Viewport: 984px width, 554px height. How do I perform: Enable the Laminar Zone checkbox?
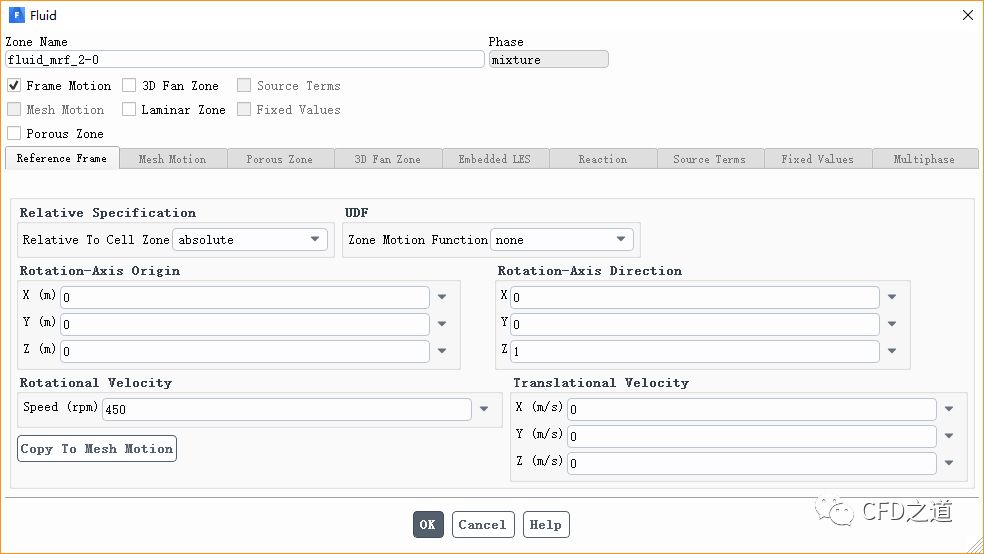(x=129, y=110)
